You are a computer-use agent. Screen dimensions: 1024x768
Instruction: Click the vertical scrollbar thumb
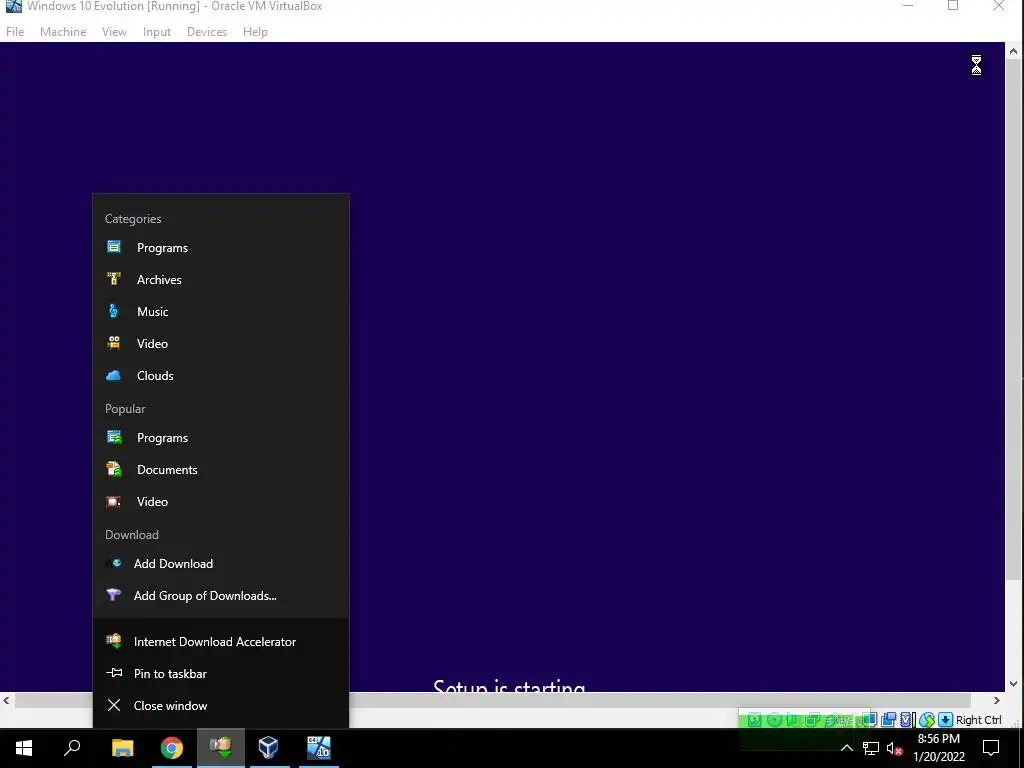pos(1013,319)
